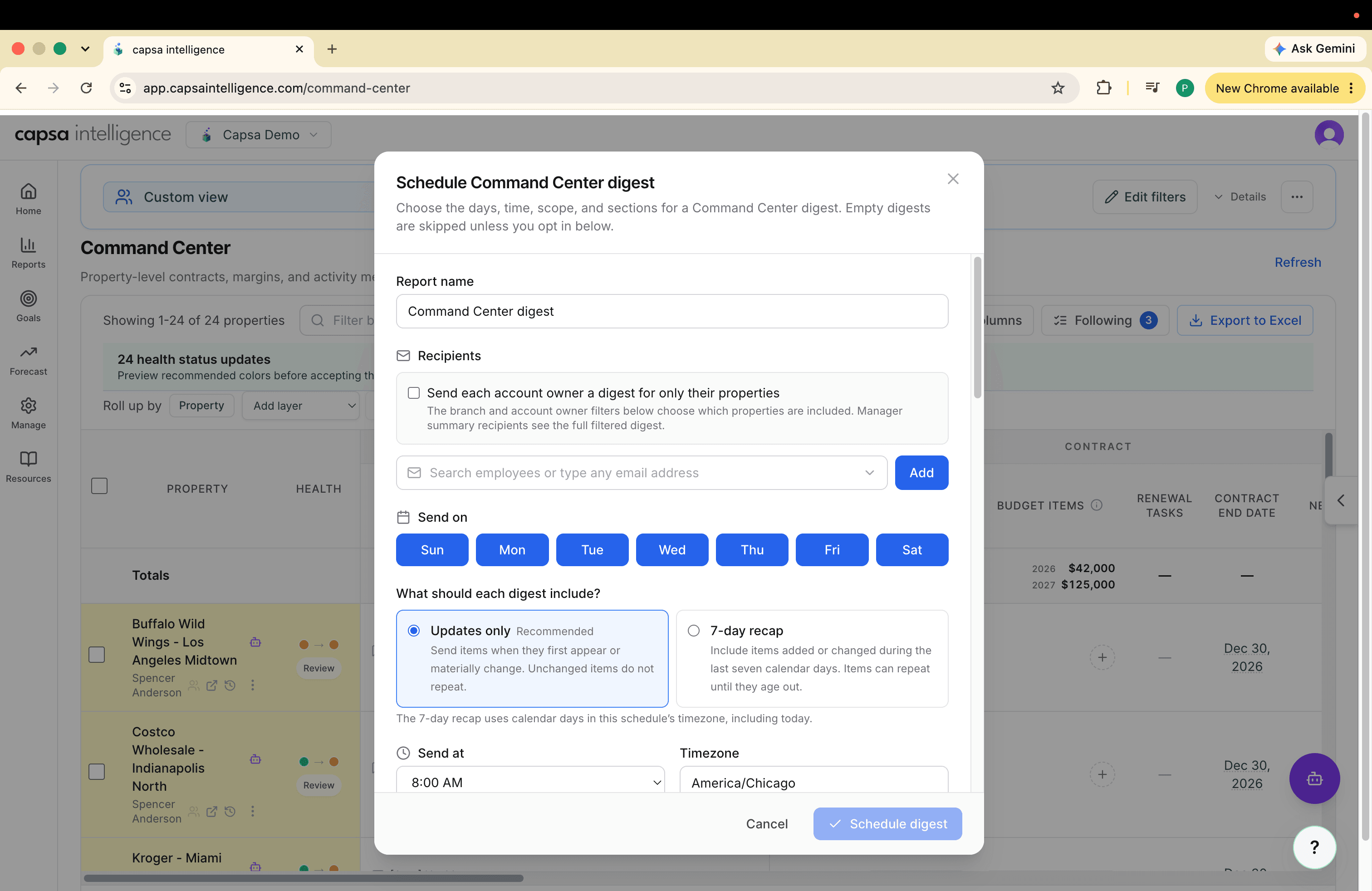
Task: Open the Send at time dropdown
Action: (x=530, y=780)
